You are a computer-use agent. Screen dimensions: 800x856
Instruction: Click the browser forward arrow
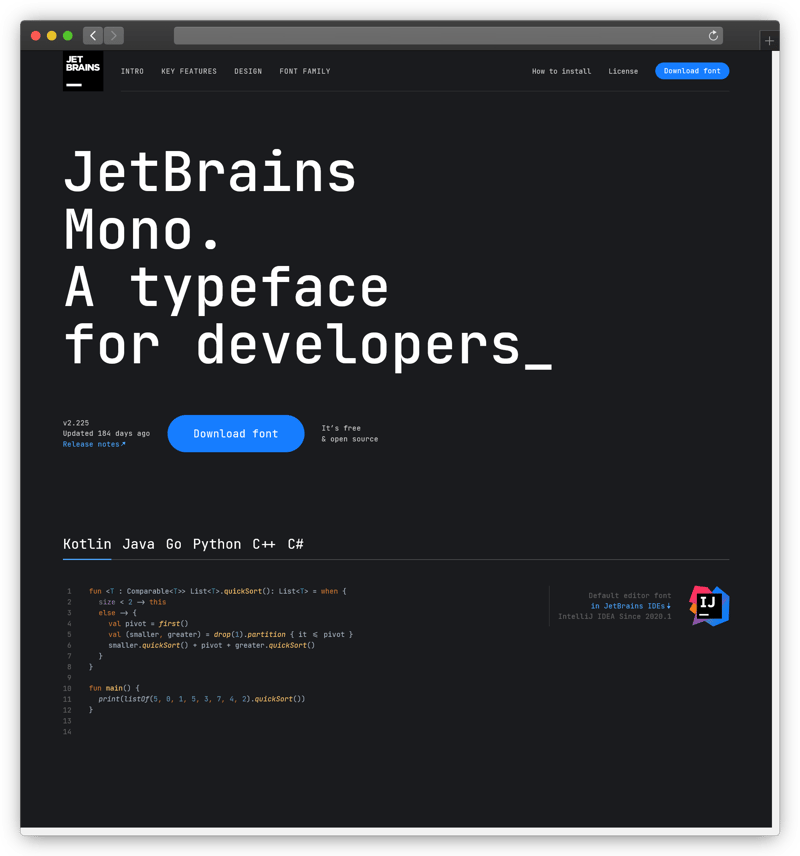114,35
